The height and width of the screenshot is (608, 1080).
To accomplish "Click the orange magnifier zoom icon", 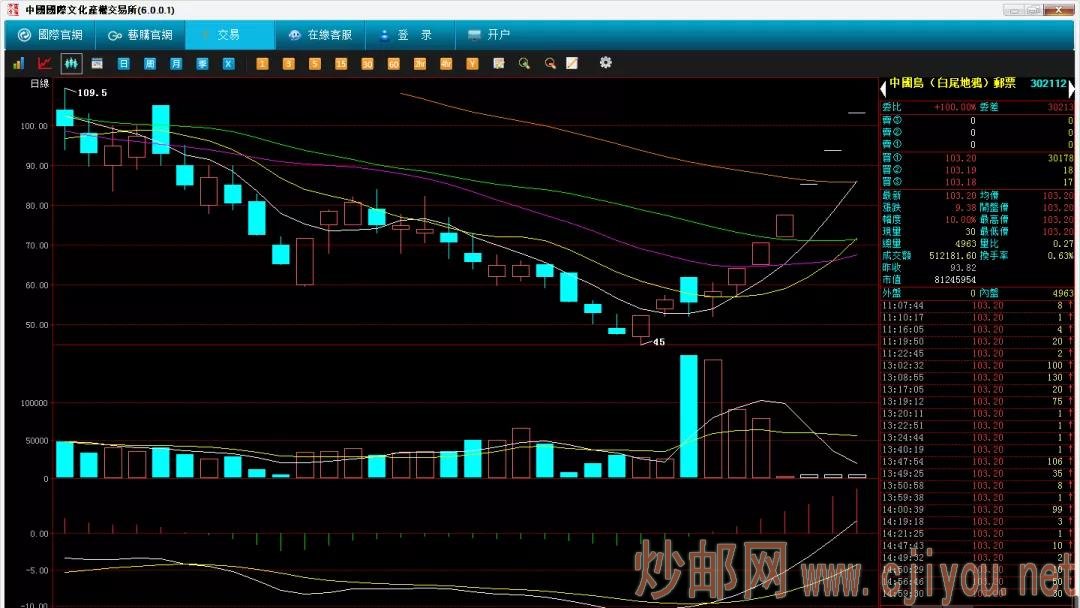I will click(550, 63).
